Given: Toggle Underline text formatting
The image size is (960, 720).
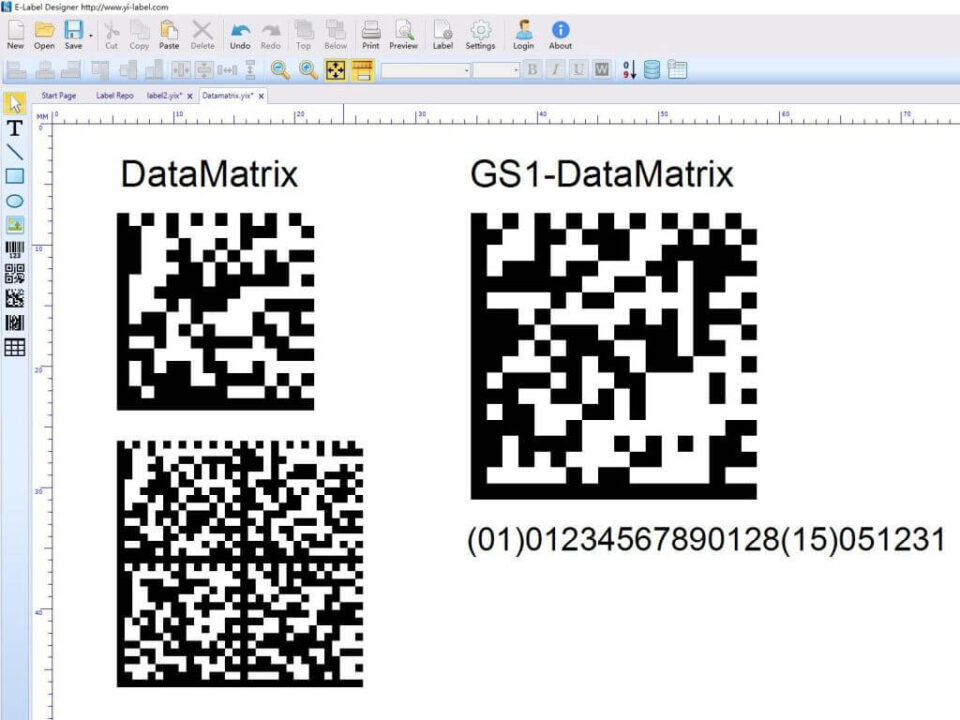Looking at the screenshot, I should pyautogui.click(x=578, y=70).
